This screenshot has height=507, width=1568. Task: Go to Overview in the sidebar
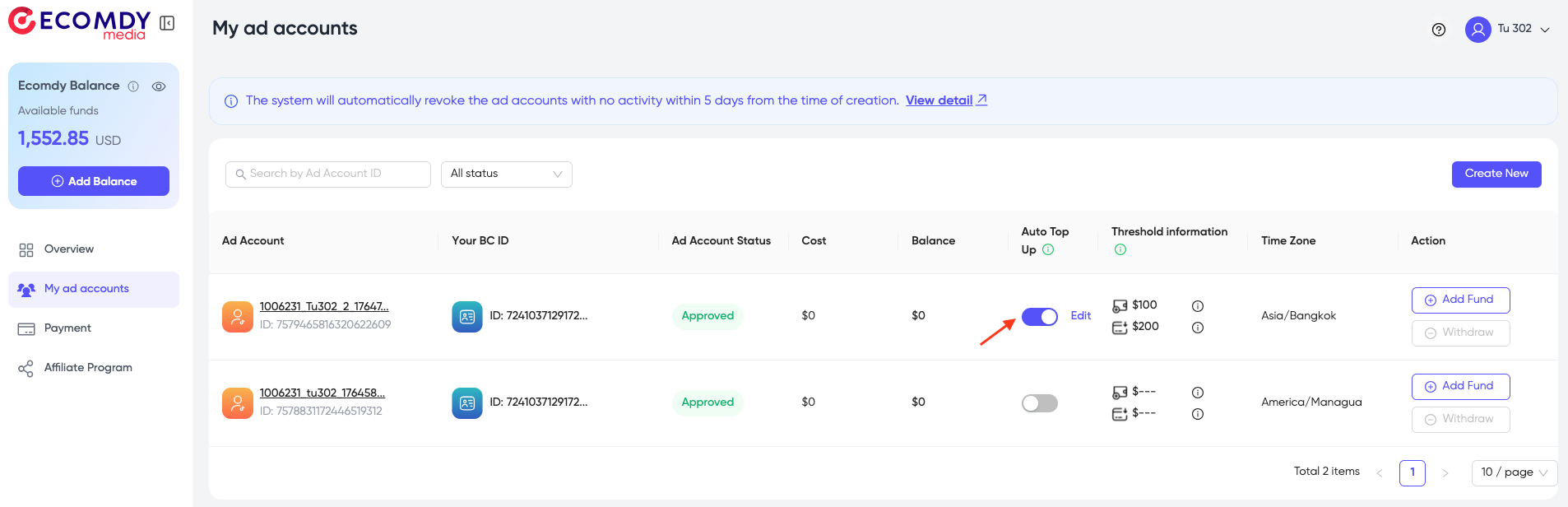coord(69,249)
